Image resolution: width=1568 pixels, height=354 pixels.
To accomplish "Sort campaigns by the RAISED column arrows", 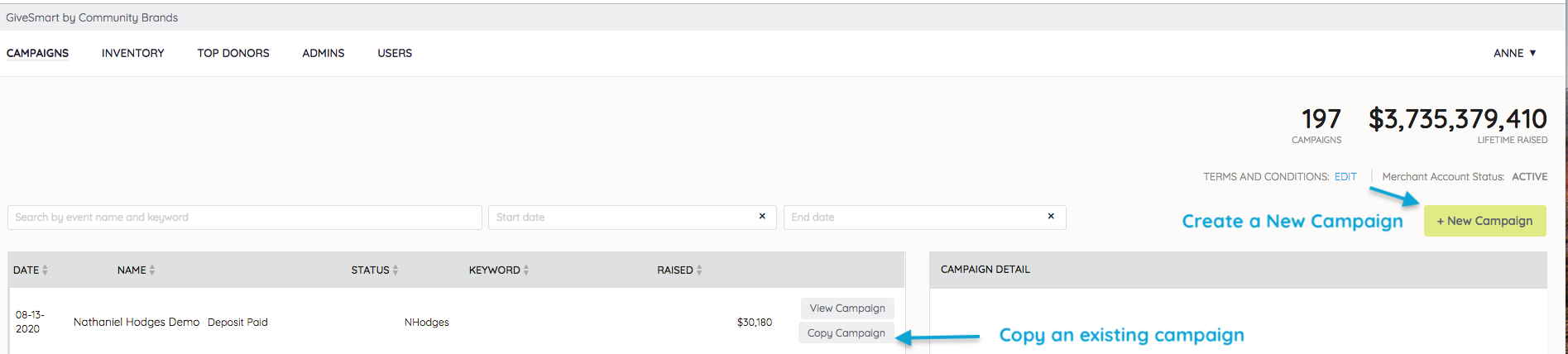I will pyautogui.click(x=699, y=270).
